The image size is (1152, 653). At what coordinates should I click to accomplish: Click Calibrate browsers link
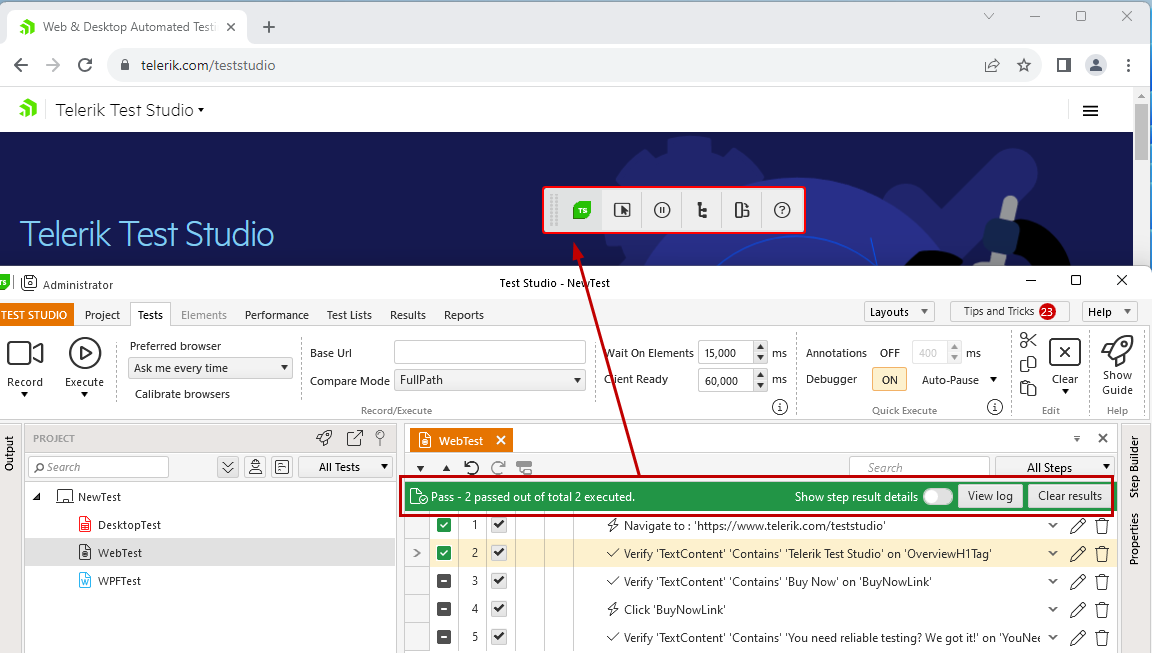(182, 394)
